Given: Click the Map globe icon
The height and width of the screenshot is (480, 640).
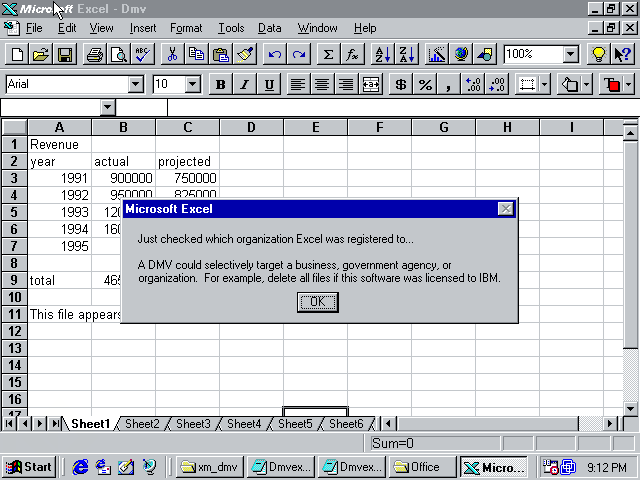Looking at the screenshot, I should [x=461, y=54].
